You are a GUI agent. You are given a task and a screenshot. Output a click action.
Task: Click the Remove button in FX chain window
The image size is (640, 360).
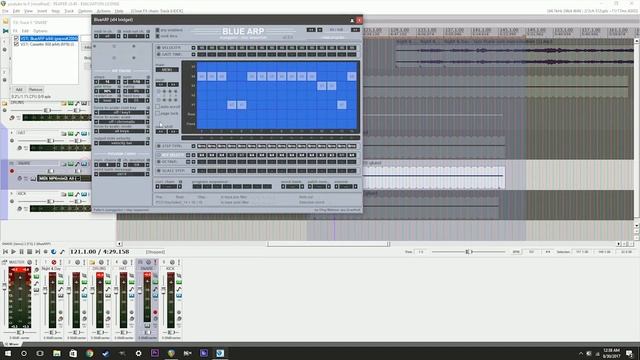click(36, 89)
